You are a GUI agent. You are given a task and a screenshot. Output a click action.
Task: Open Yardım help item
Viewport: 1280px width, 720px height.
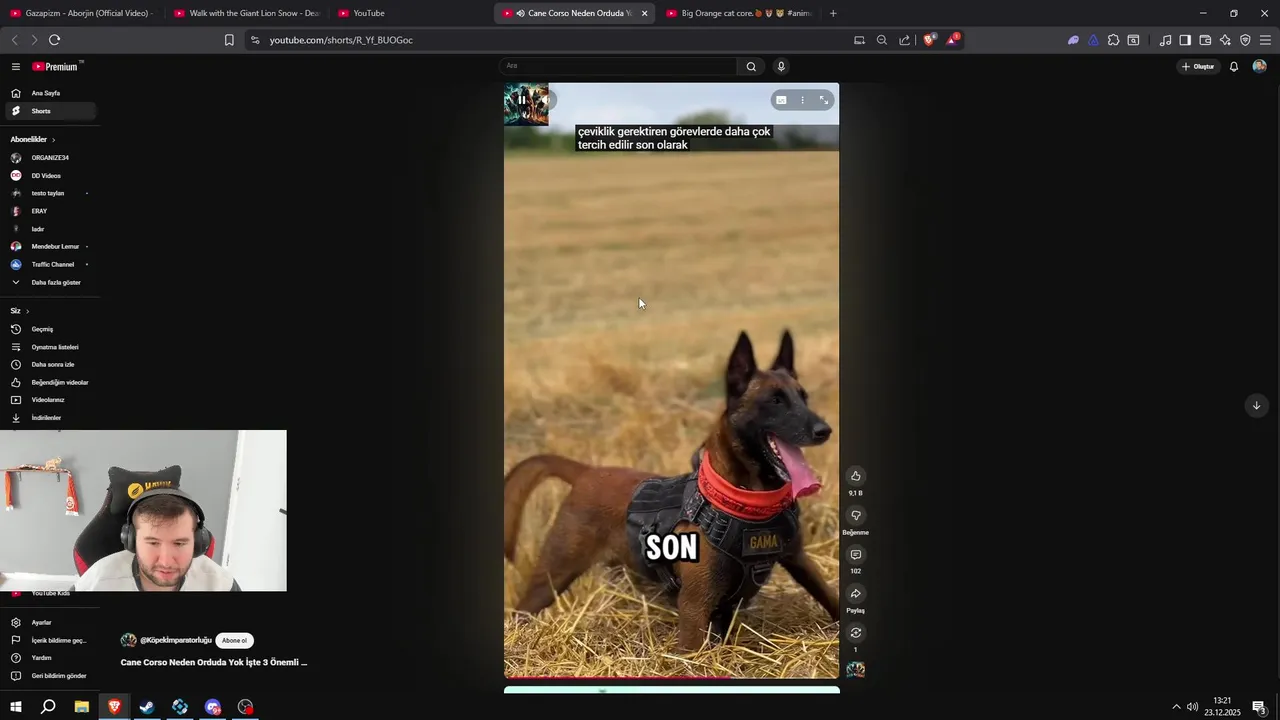tap(52, 658)
